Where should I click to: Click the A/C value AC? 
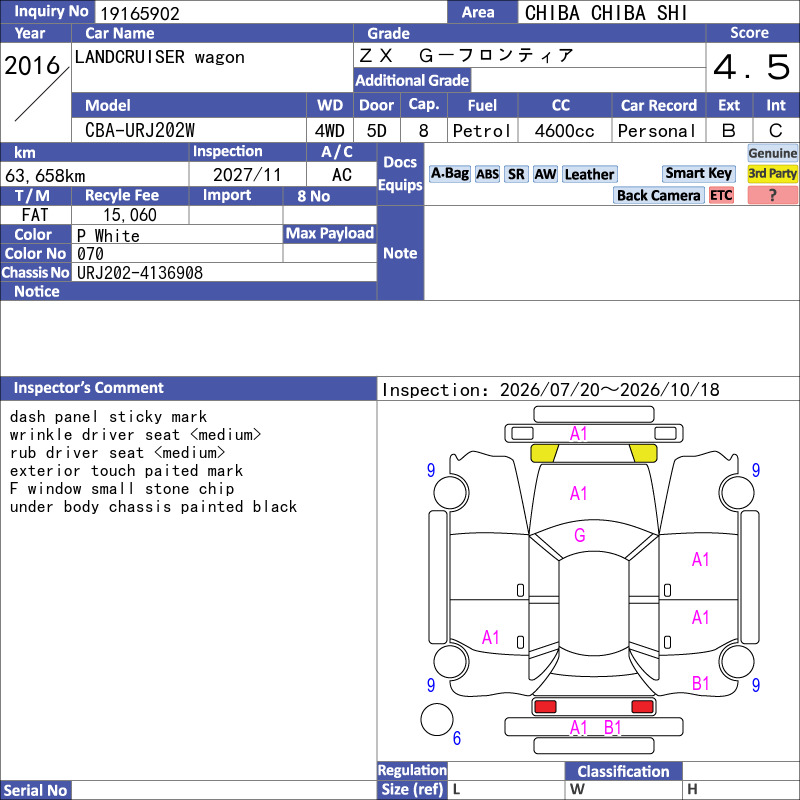pyautogui.click(x=342, y=175)
